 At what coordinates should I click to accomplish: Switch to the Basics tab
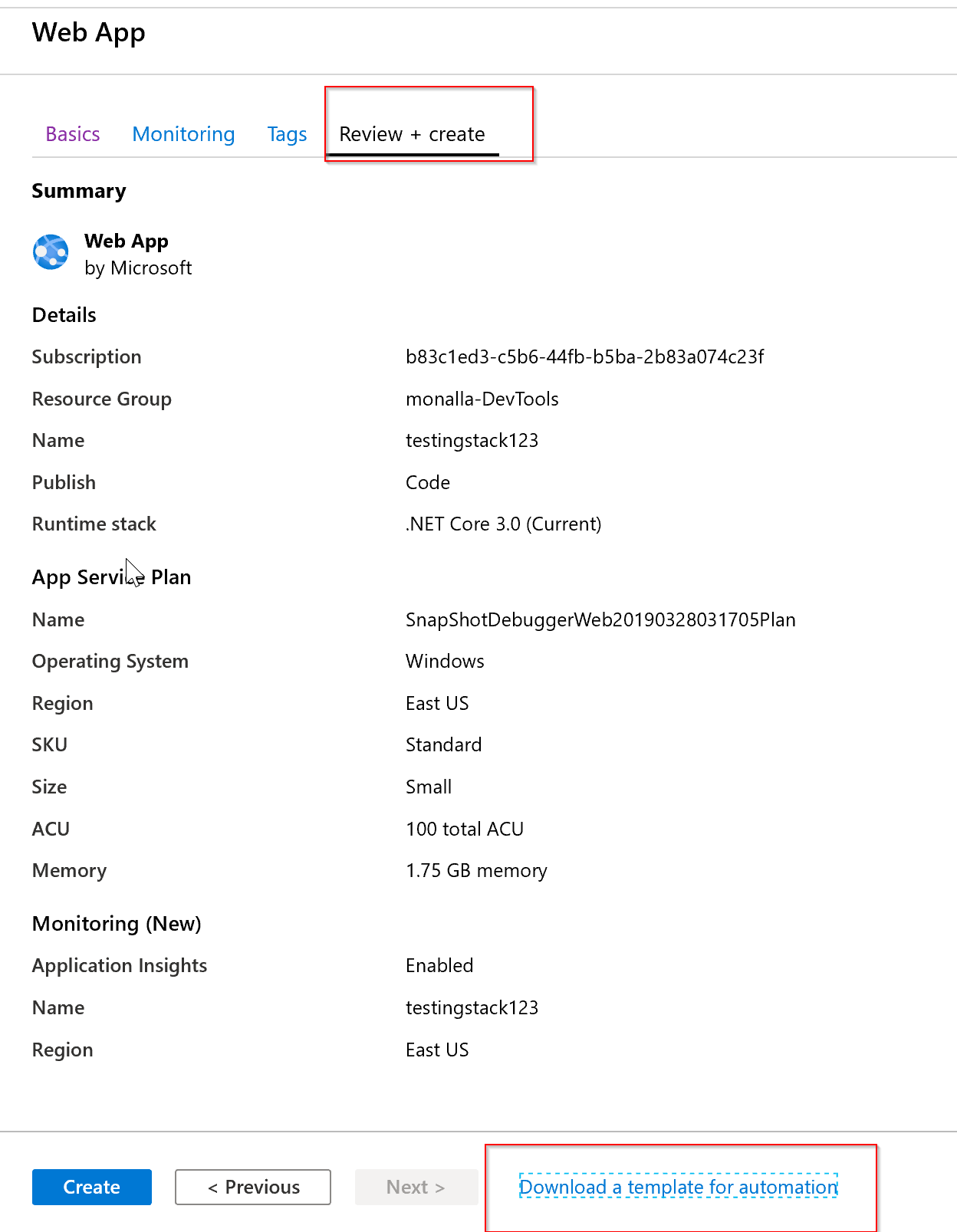click(72, 133)
